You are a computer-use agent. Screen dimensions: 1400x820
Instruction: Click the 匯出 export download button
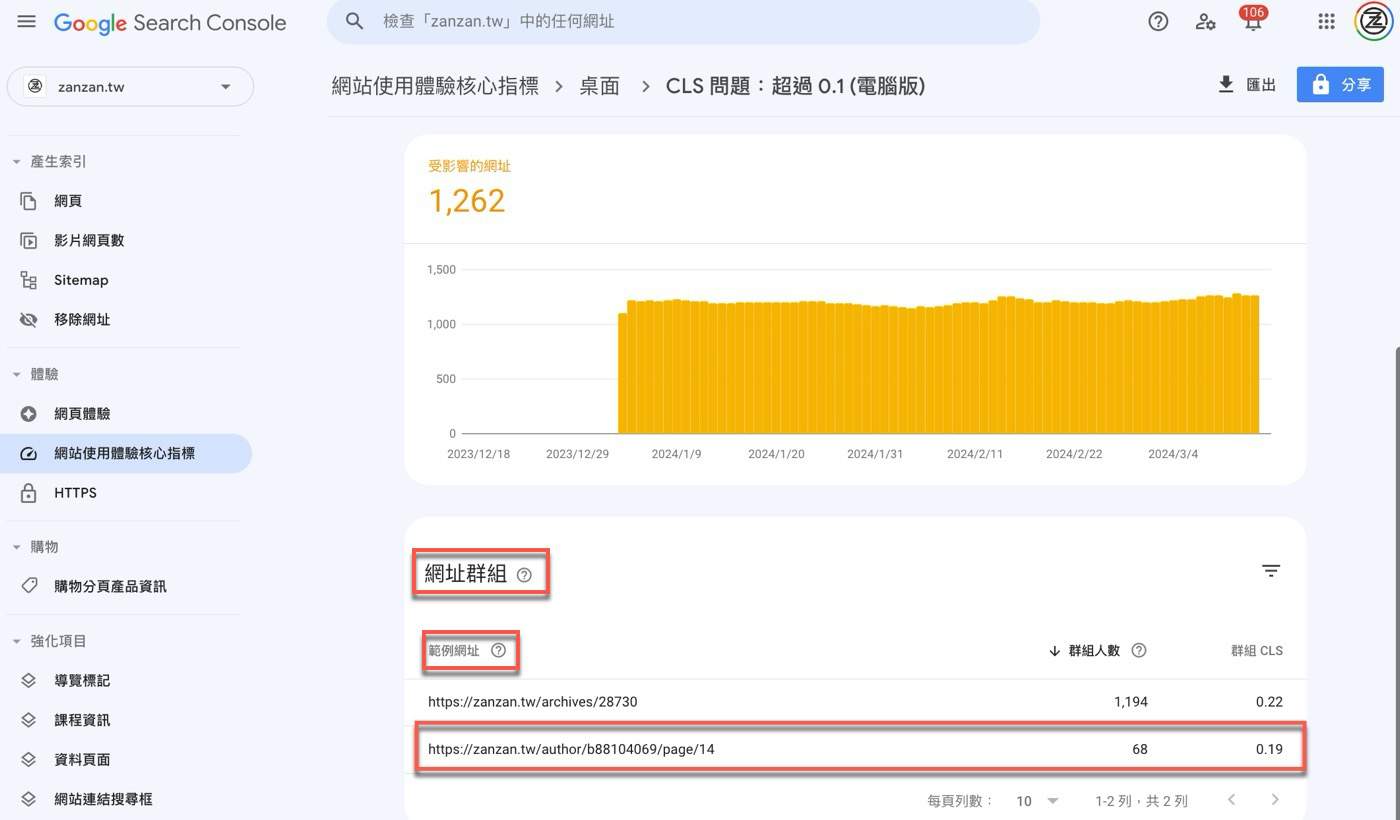coord(1246,85)
